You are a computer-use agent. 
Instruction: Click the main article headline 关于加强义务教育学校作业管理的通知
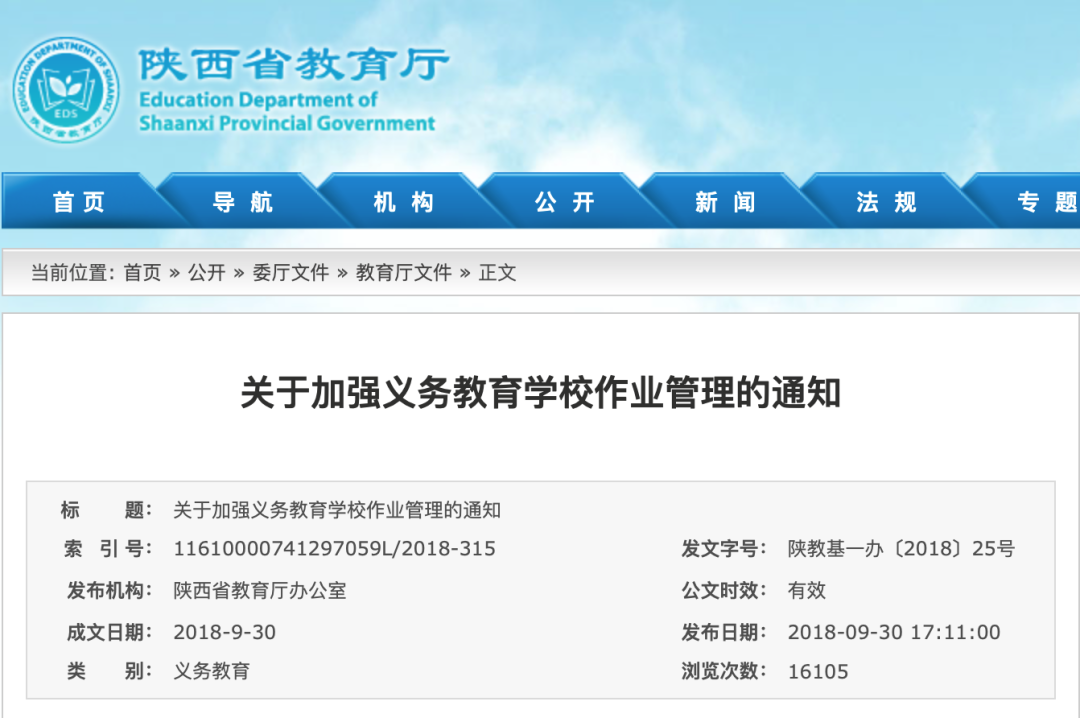click(540, 393)
